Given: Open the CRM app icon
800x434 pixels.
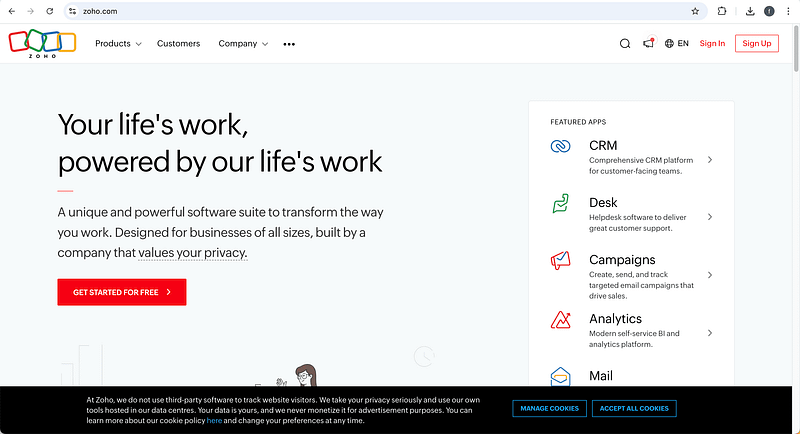Looking at the screenshot, I should pyautogui.click(x=560, y=146).
